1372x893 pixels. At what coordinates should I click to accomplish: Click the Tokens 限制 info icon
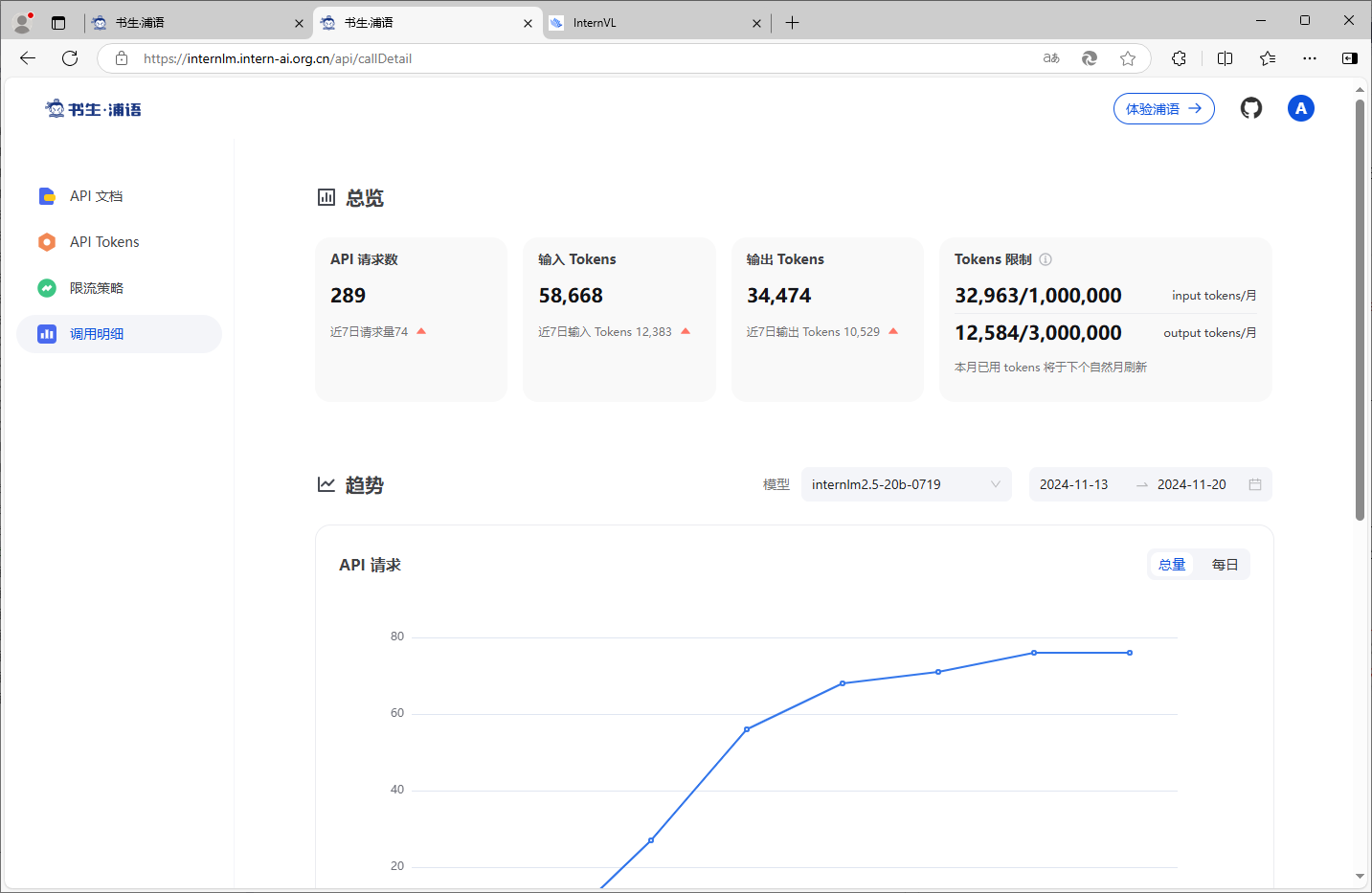click(1046, 259)
